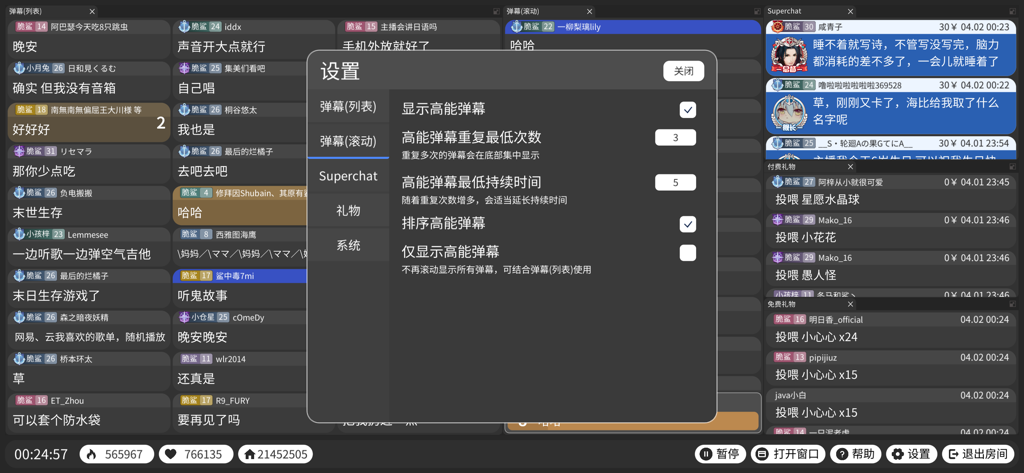This screenshot has height=473, width=1024.
Task: Click the heart likes counter 766135
Action: click(x=195, y=454)
